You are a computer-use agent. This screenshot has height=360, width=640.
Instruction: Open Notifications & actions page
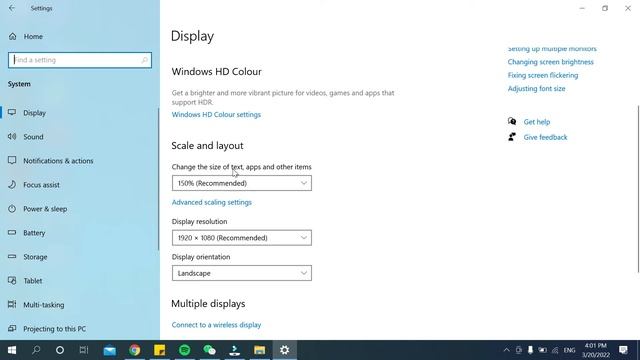(58, 161)
